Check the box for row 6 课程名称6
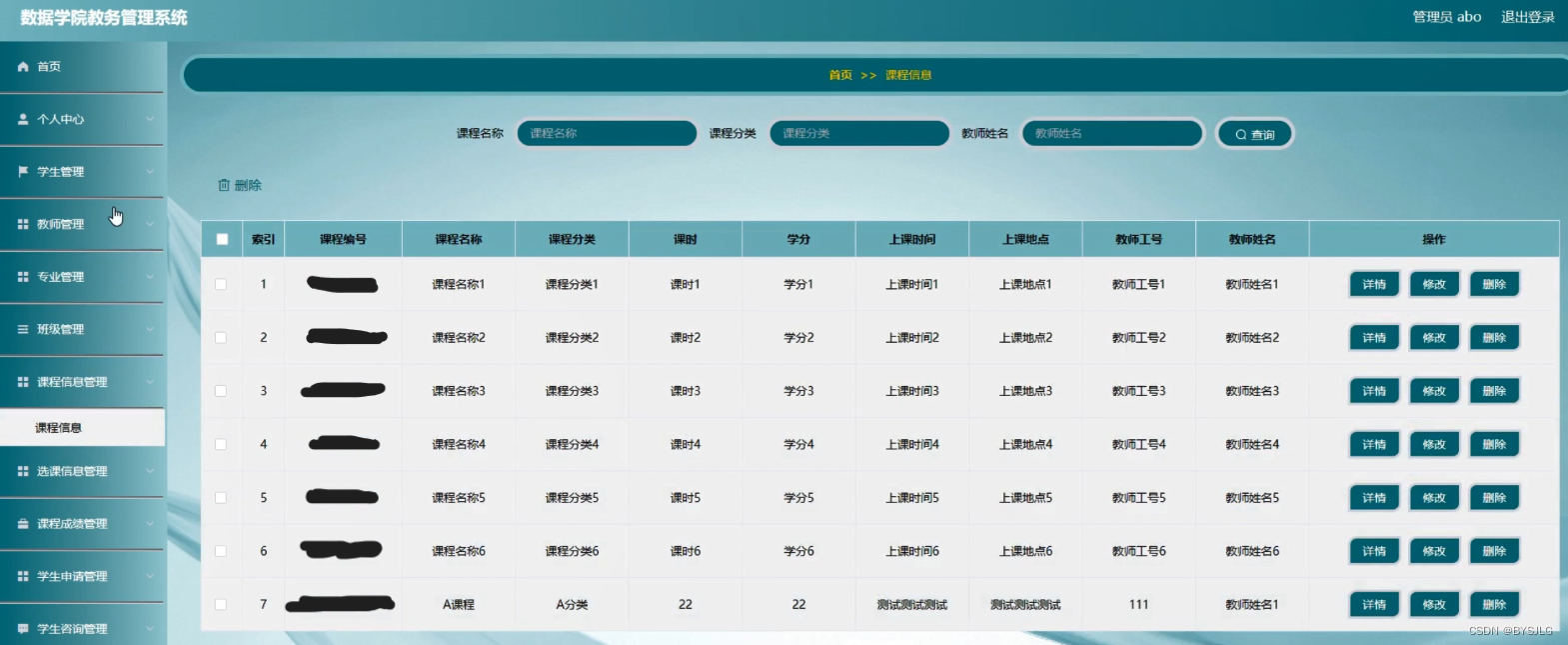Image resolution: width=1568 pixels, height=645 pixels. coord(221,551)
